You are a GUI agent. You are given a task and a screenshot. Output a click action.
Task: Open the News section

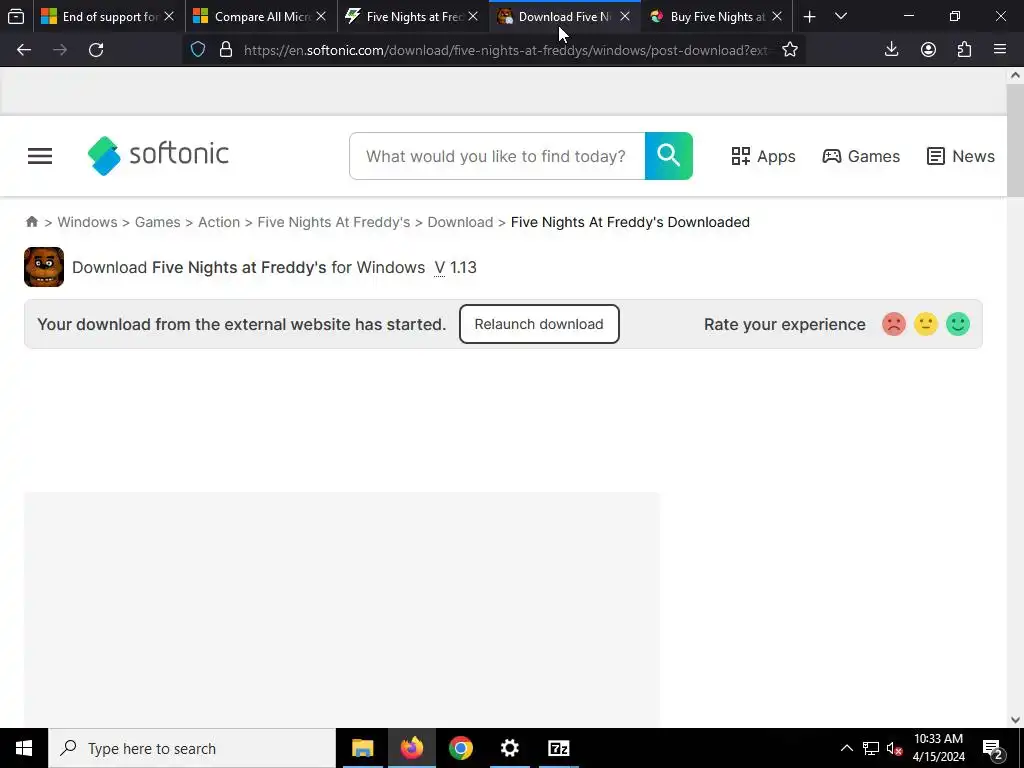coord(961,156)
